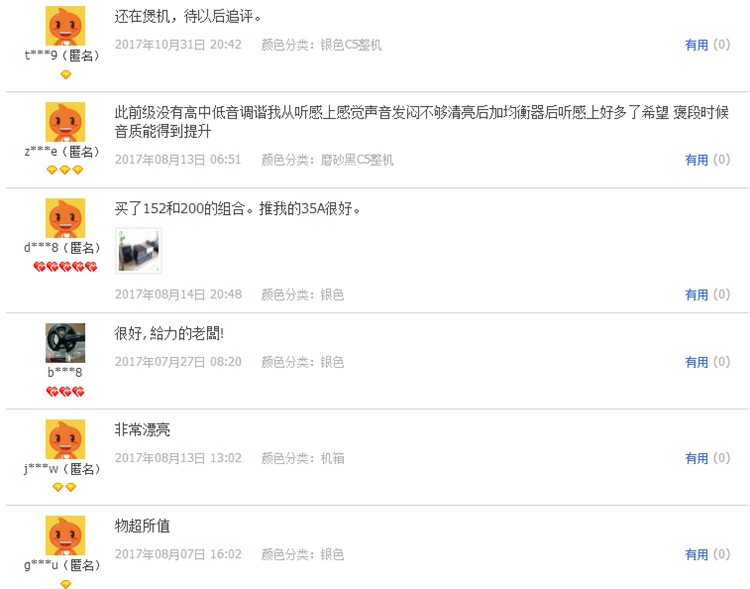Click the red diamond rating under d***8
This screenshot has height=589, width=750.
(65, 267)
